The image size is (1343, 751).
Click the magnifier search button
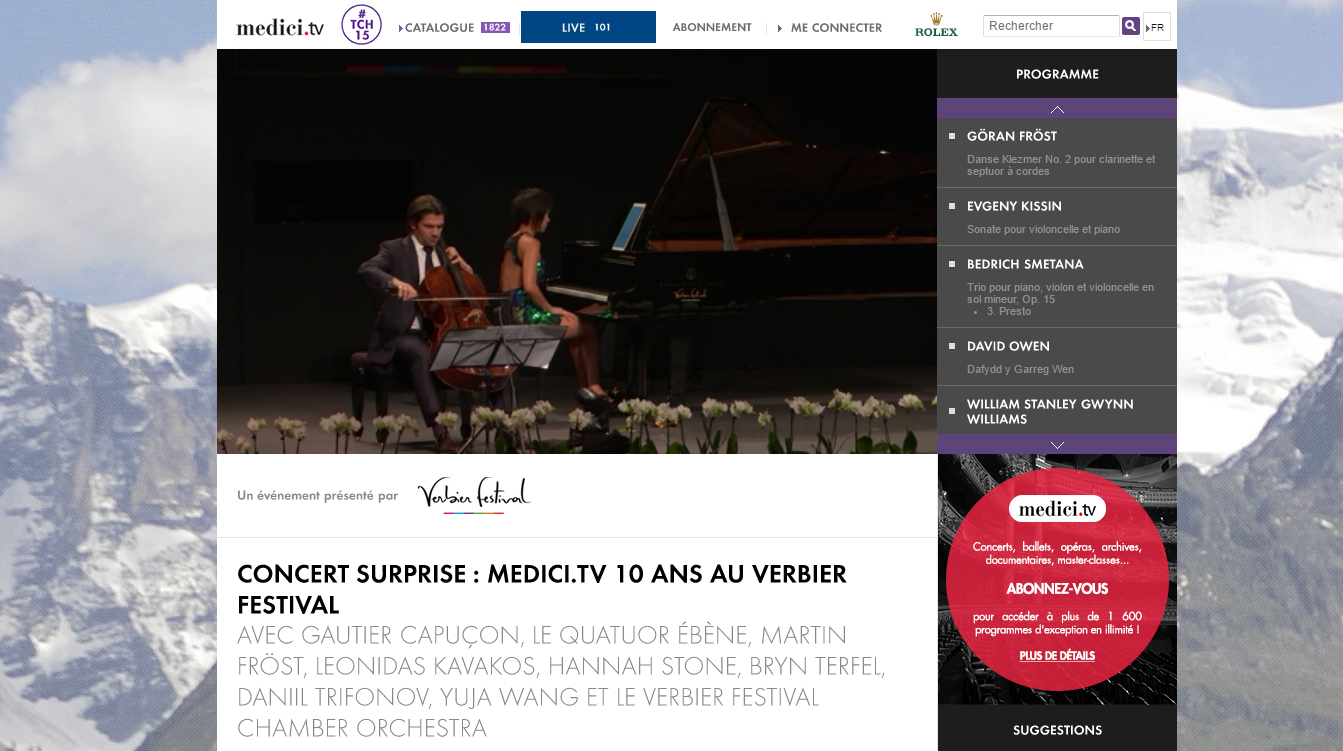(x=1131, y=26)
